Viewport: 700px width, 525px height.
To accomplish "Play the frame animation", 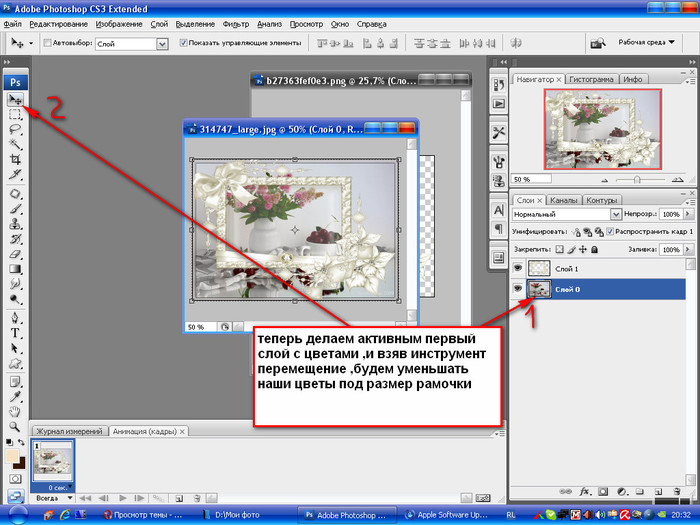I will point(123,498).
